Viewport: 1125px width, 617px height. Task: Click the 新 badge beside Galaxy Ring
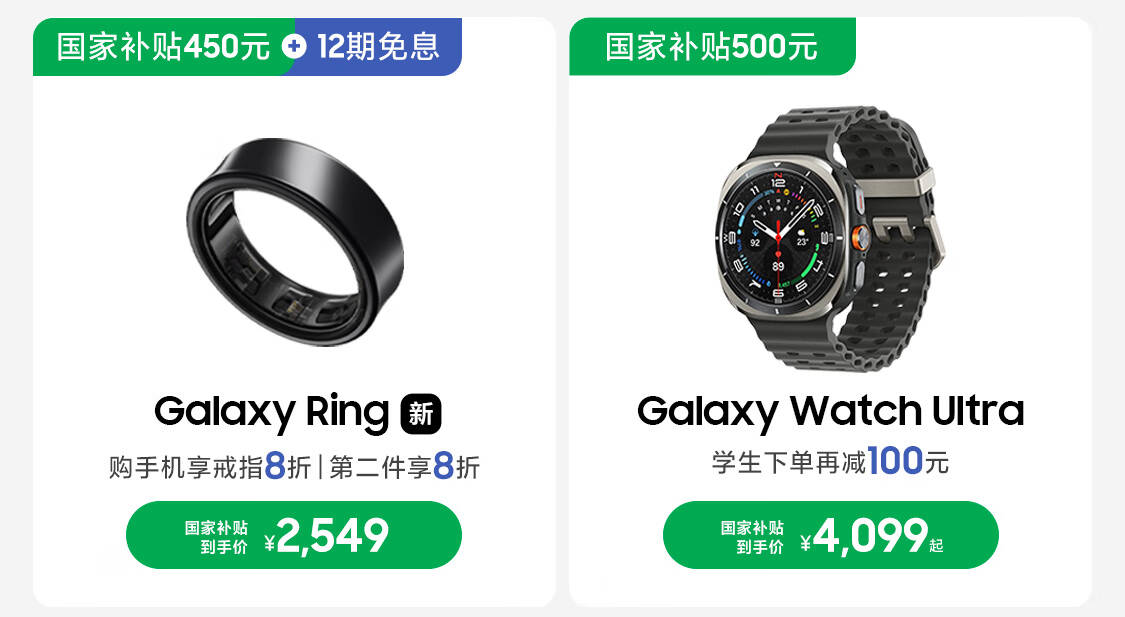[x=420, y=414]
